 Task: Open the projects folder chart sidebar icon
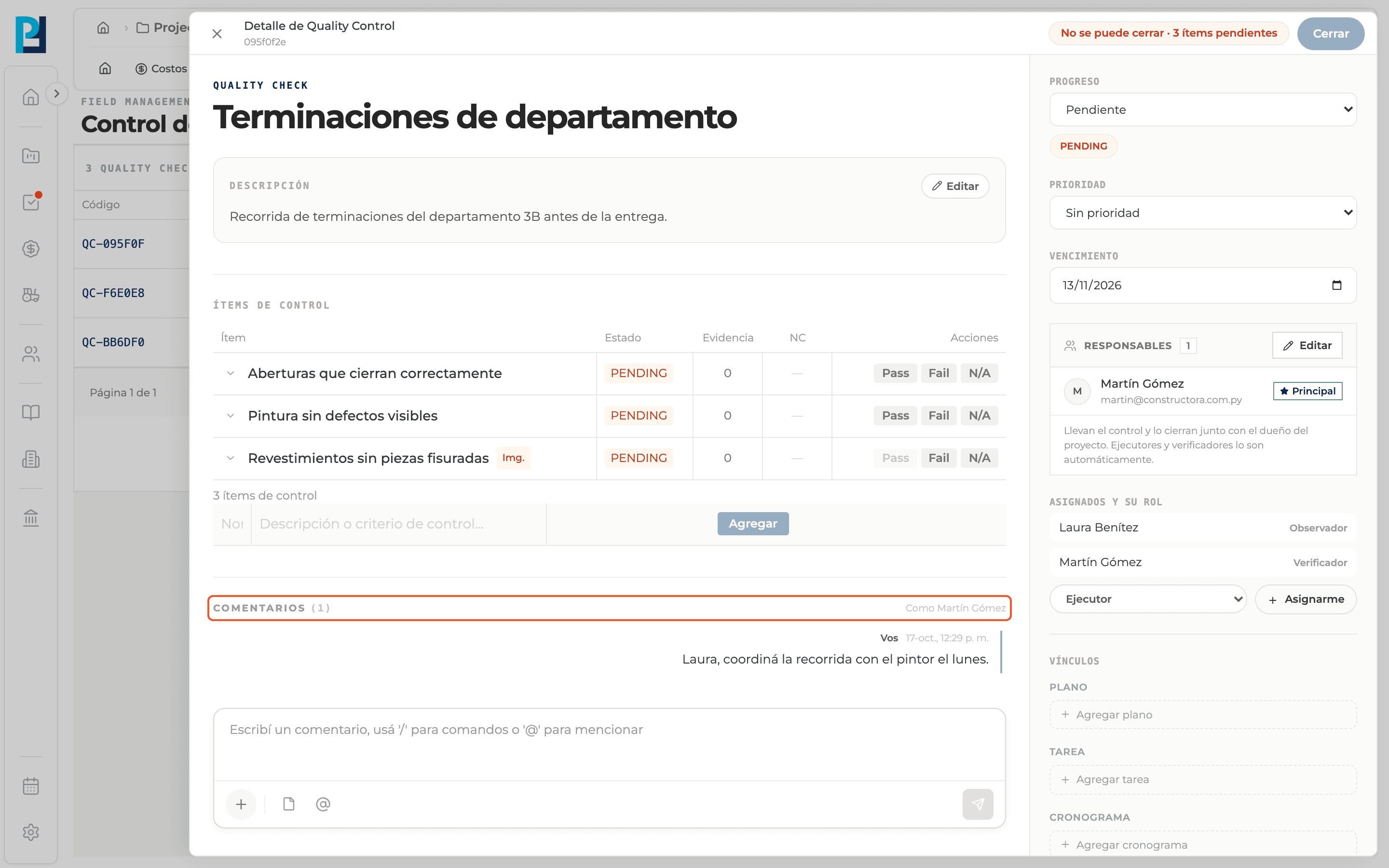tap(31, 156)
